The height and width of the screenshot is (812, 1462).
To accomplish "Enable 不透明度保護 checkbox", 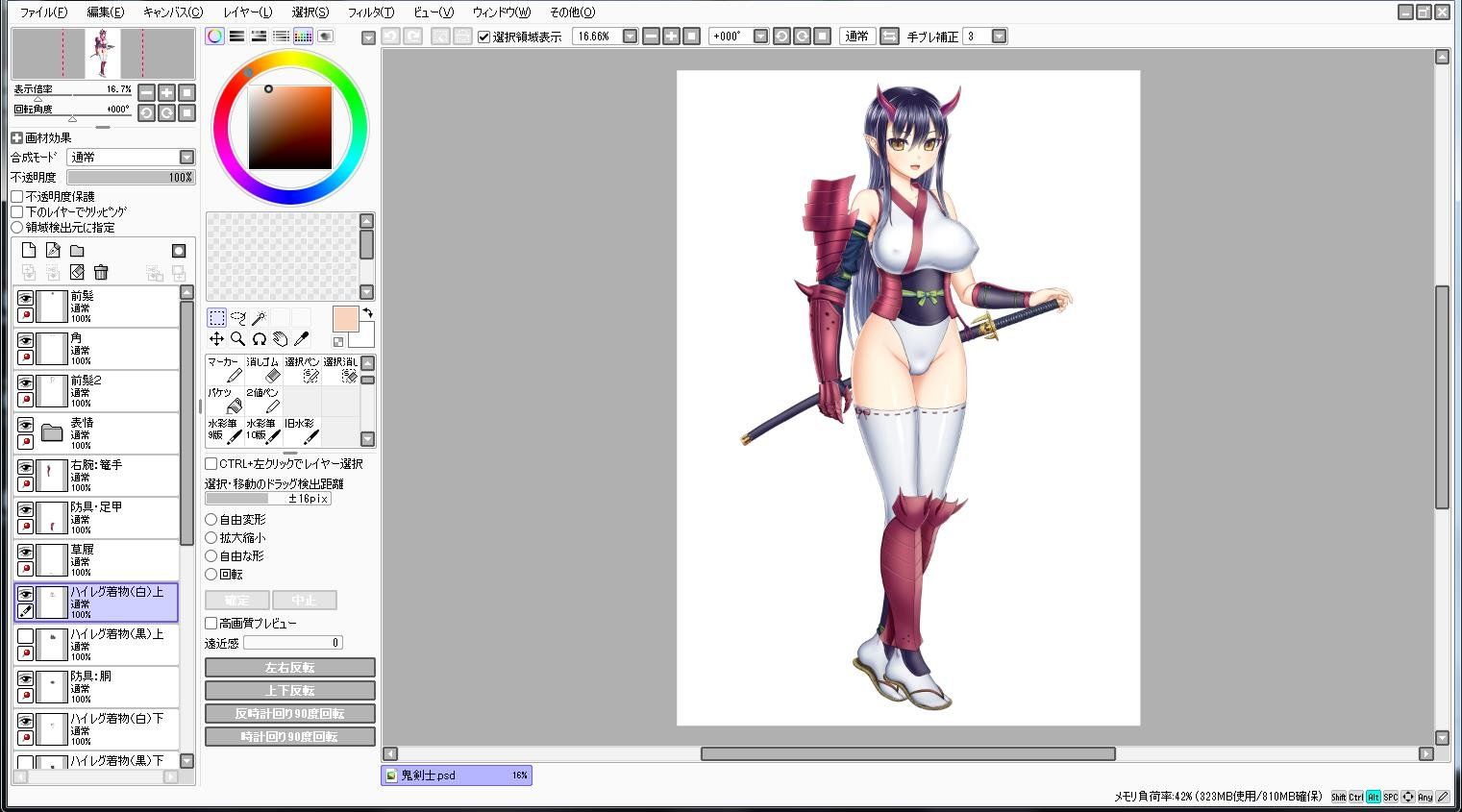I will point(17,197).
